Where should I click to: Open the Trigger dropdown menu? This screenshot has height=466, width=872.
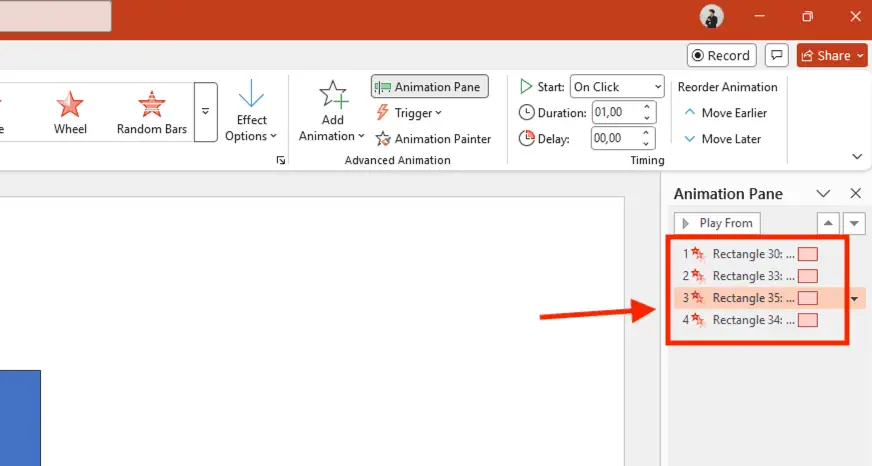[409, 113]
